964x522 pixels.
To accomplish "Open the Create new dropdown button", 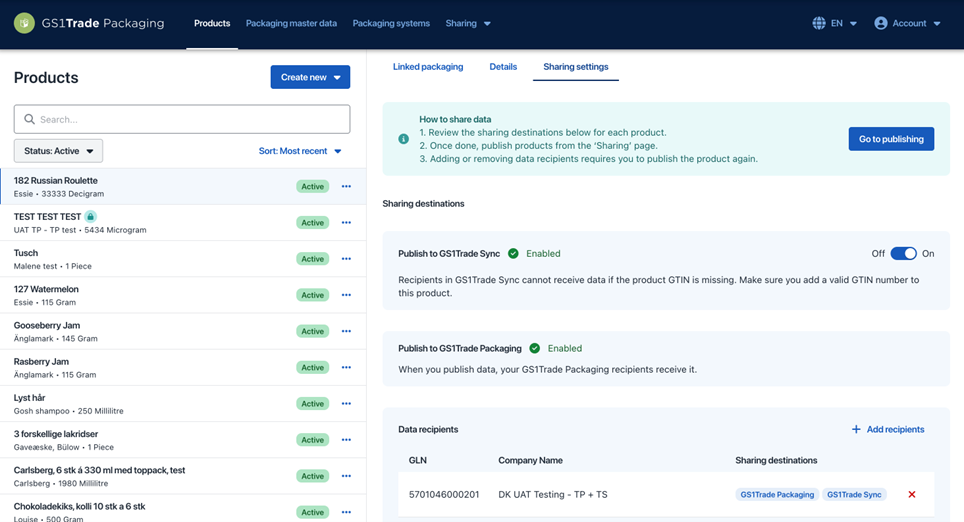I will coord(310,77).
